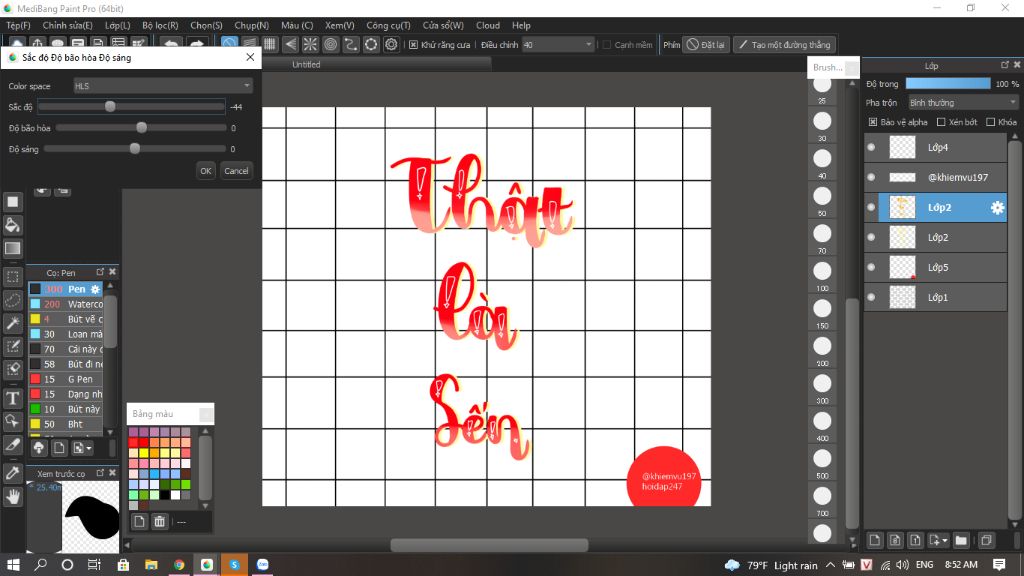
Task: Hide the Lớp5 layer
Action: [x=871, y=267]
